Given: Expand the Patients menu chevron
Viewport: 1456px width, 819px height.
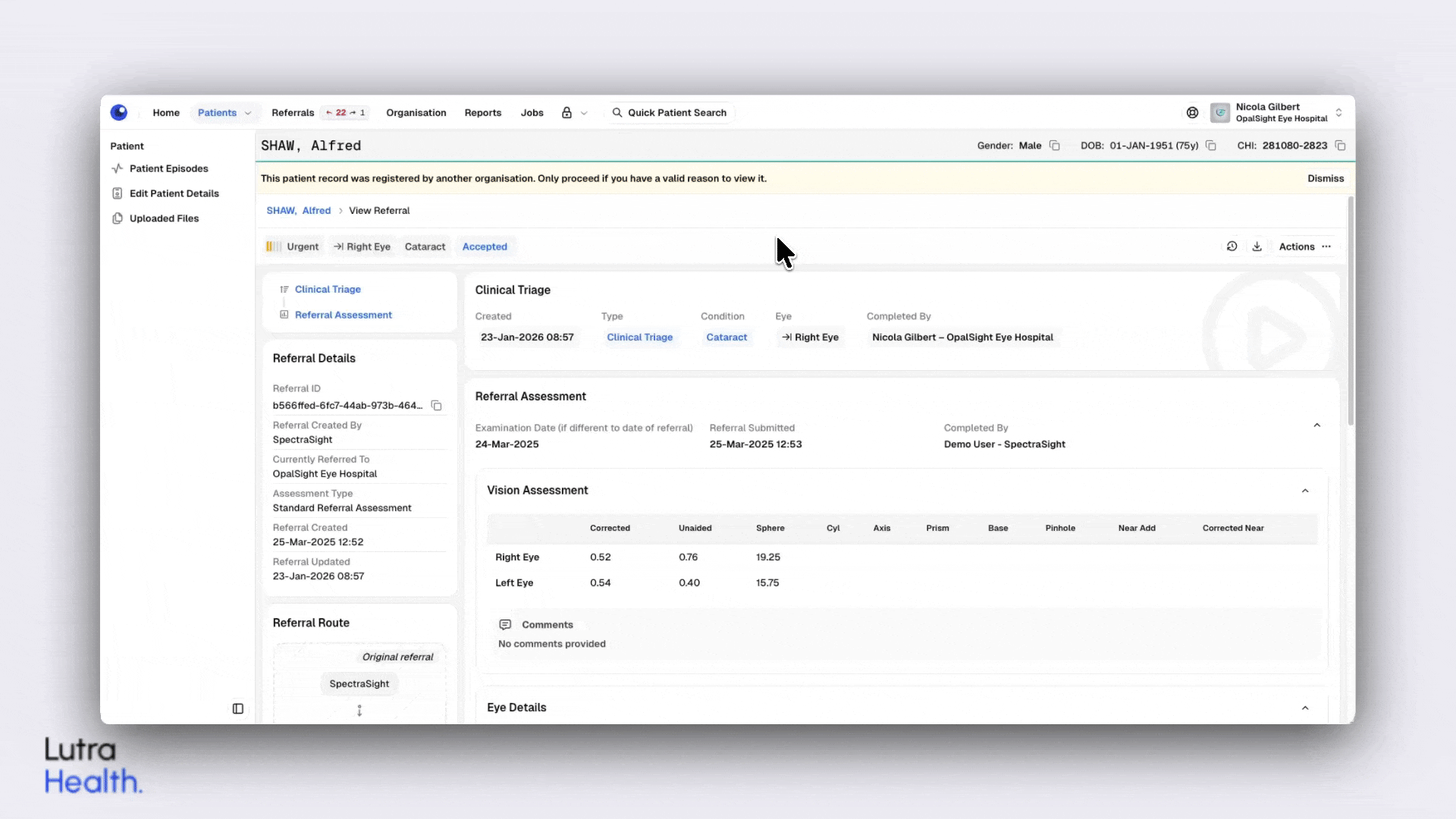Looking at the screenshot, I should (248, 113).
